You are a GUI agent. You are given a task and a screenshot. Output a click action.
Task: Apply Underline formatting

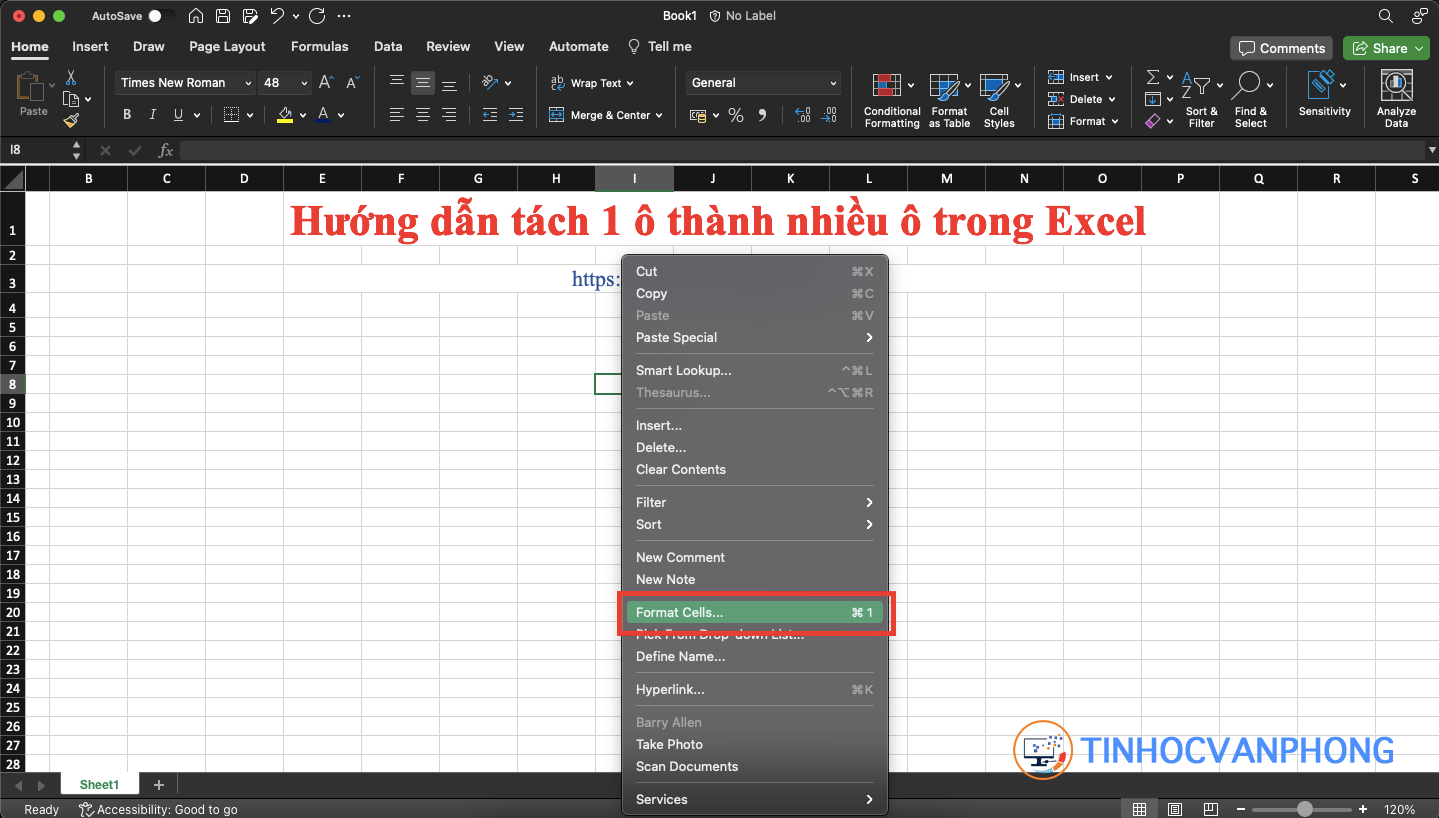coord(179,115)
